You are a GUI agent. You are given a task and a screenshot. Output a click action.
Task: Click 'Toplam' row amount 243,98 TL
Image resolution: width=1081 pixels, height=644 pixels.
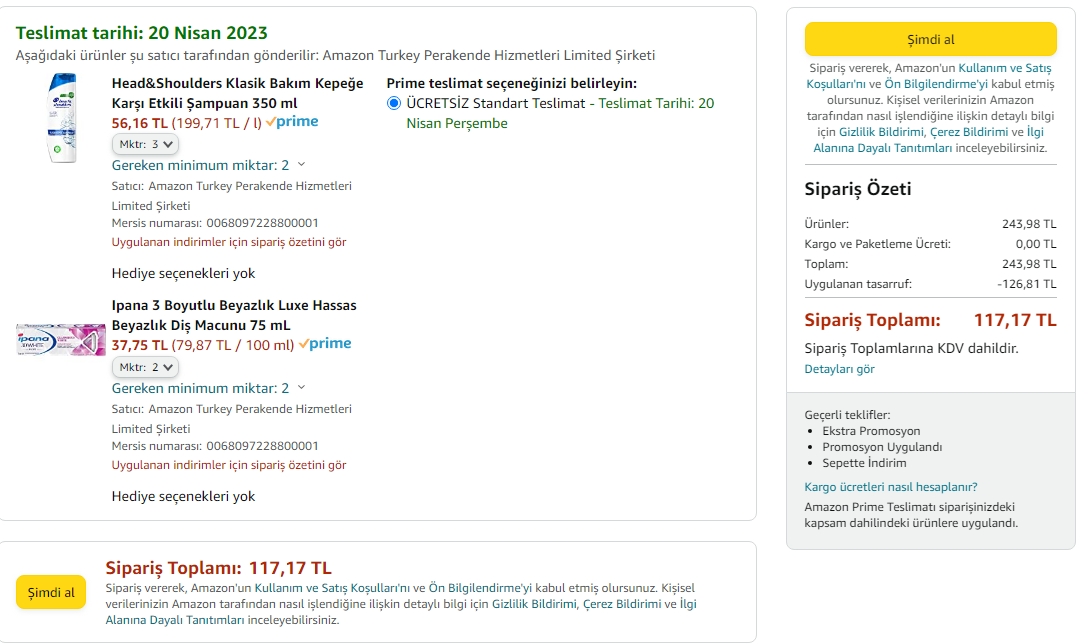[1029, 264]
